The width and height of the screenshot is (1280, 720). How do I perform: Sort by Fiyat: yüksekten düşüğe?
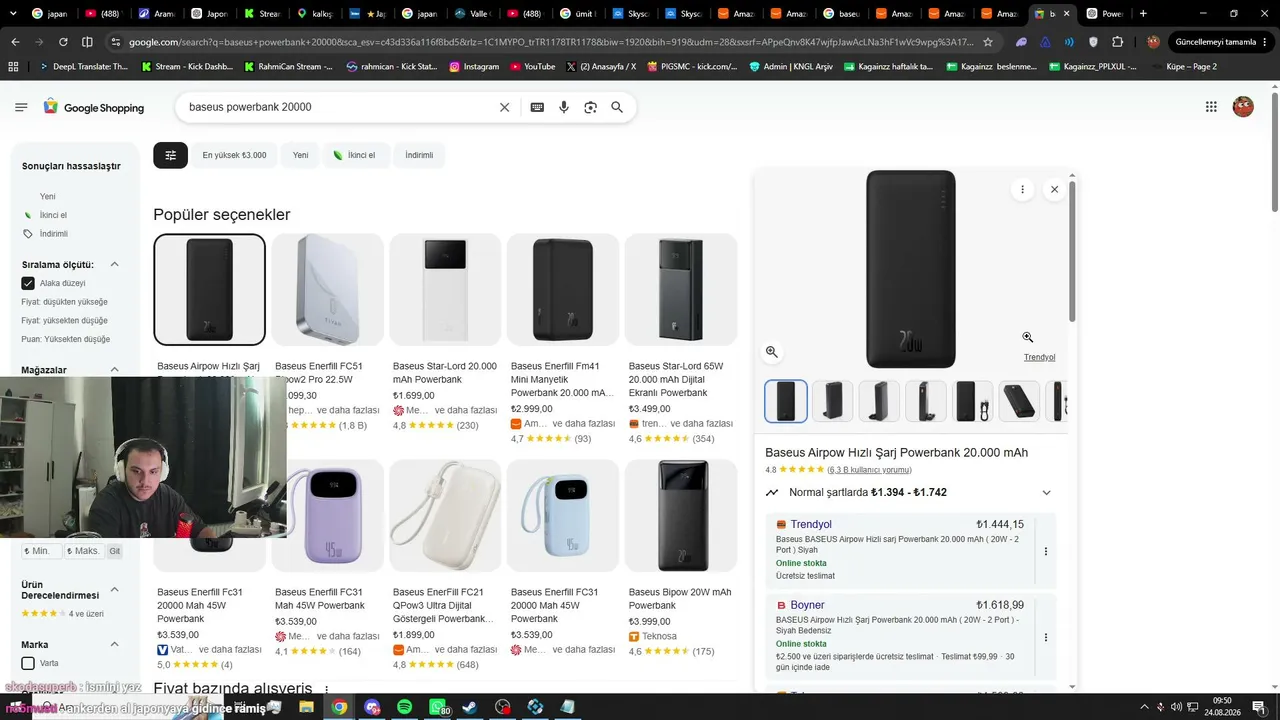coord(64,321)
